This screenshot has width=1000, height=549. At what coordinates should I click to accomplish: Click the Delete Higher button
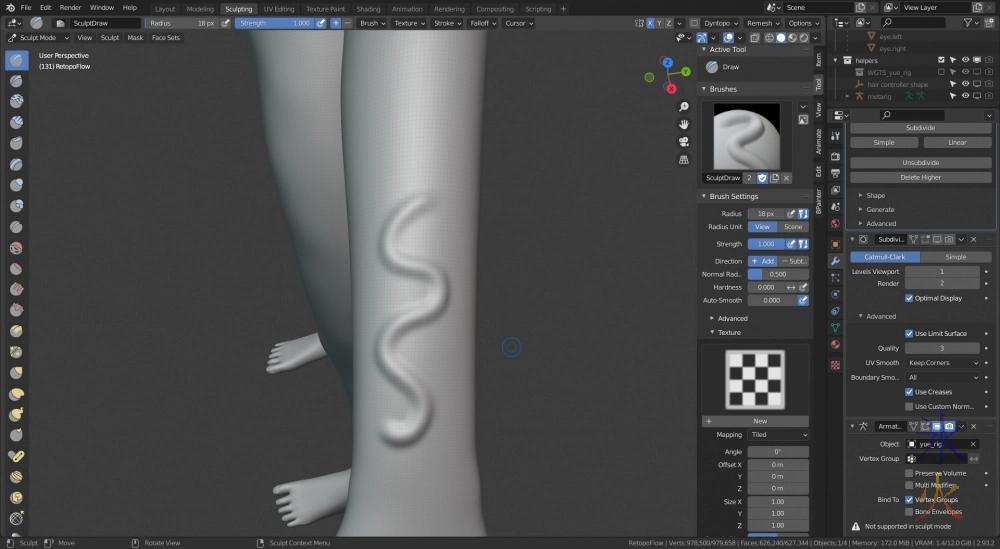(x=920, y=177)
